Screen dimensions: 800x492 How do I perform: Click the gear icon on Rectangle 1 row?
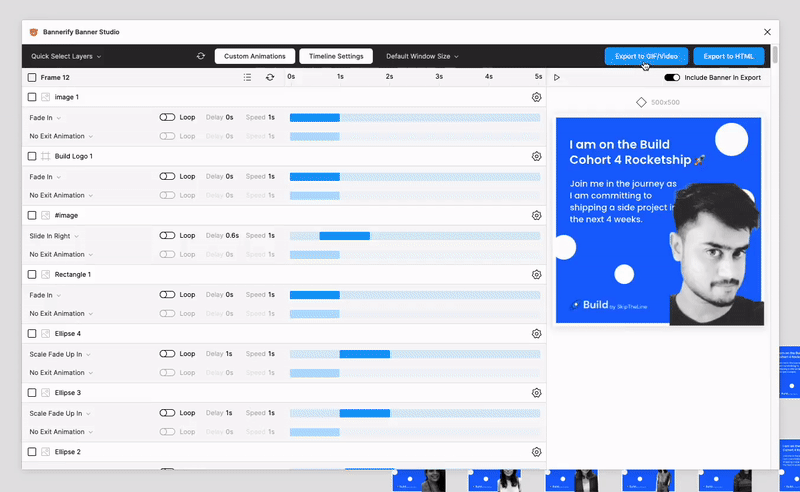536,274
